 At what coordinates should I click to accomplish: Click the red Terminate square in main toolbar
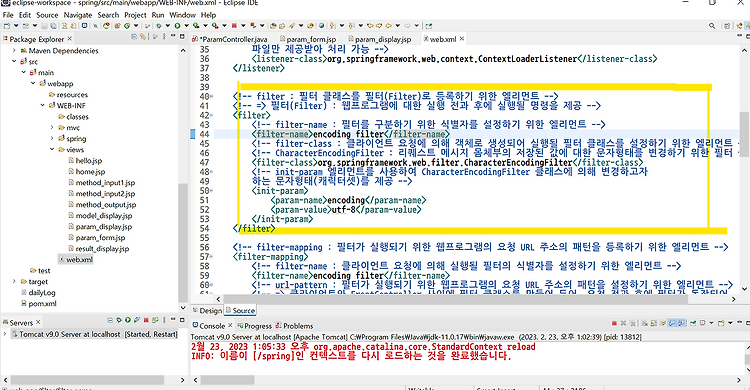[234, 25]
